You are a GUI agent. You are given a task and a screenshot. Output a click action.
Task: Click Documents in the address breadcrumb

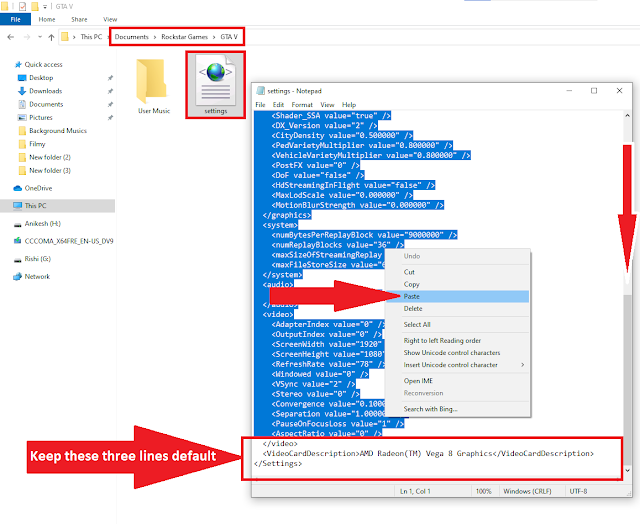pyautogui.click(x=131, y=37)
